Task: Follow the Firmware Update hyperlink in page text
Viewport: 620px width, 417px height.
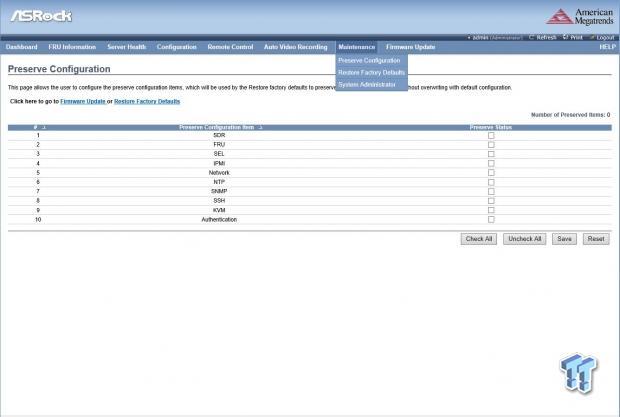Action: click(x=83, y=102)
